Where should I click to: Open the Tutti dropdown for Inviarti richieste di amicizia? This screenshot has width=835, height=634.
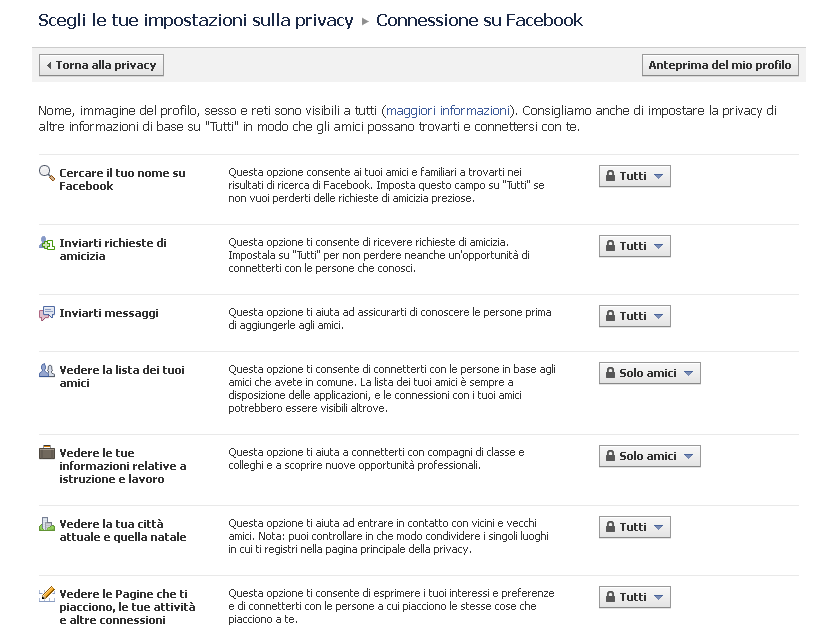point(634,246)
